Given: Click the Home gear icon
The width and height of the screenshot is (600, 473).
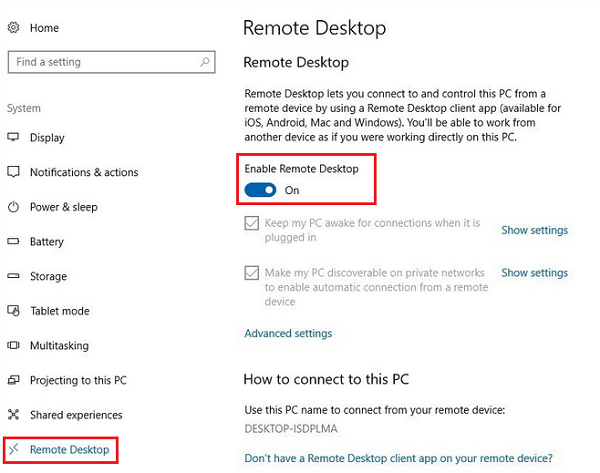Looking at the screenshot, I should coord(13,28).
